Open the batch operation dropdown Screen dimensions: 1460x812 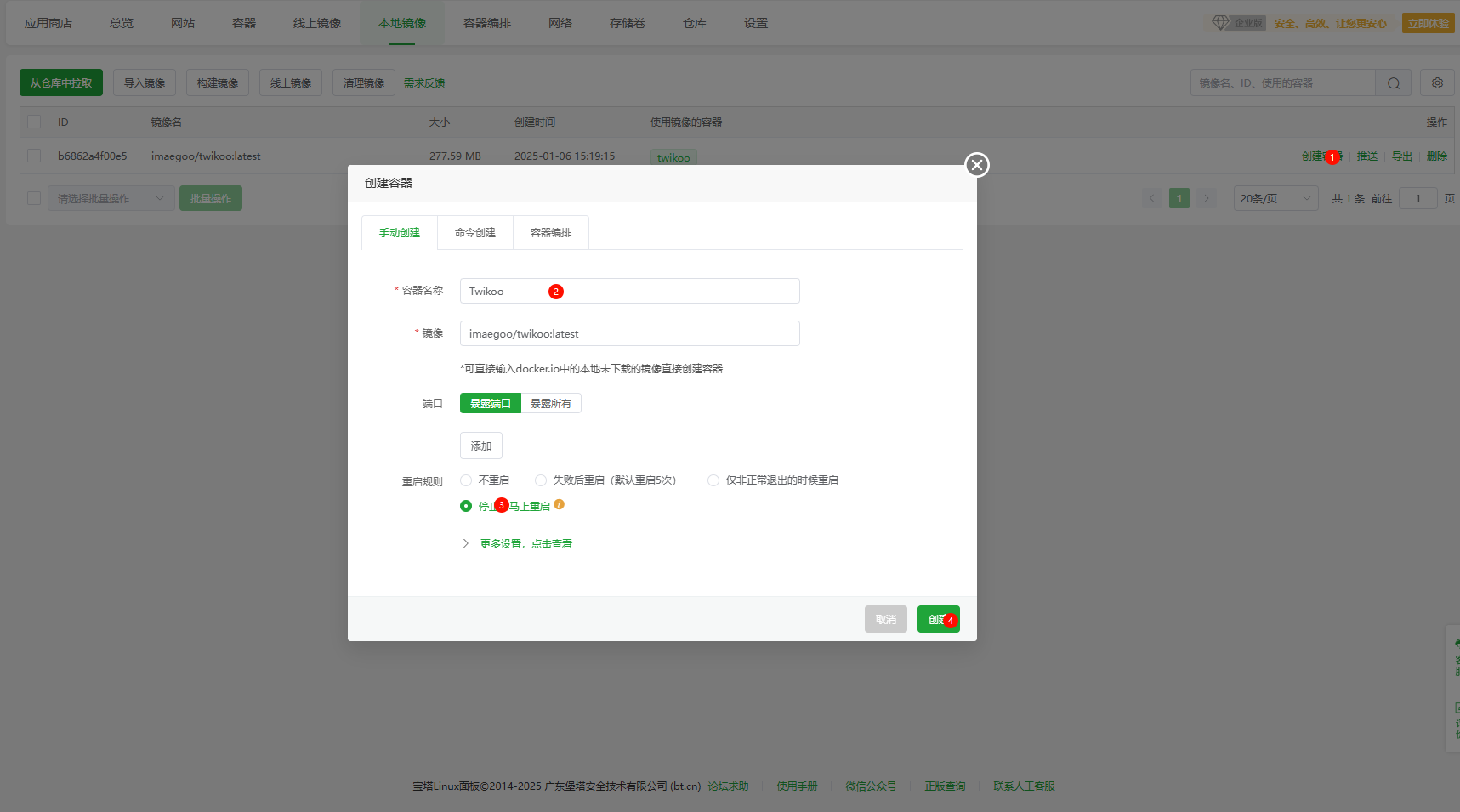[x=111, y=199]
